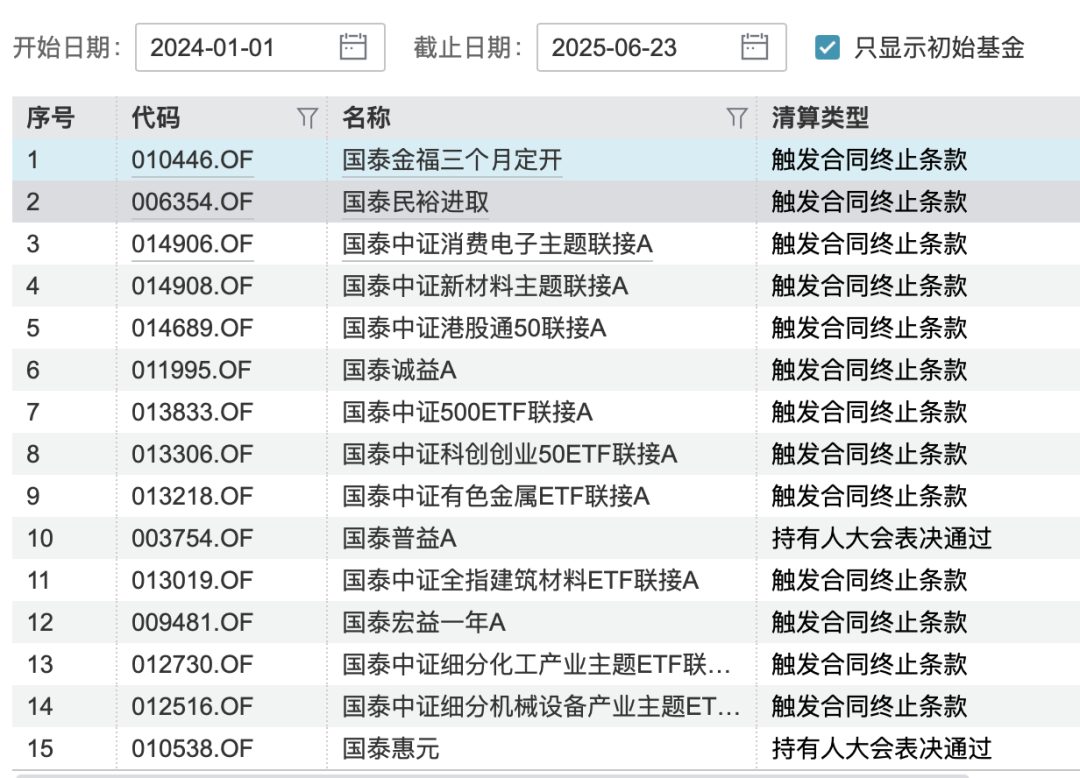Select code cell 014908.OF
This screenshot has width=1080, height=778.
coord(192,286)
